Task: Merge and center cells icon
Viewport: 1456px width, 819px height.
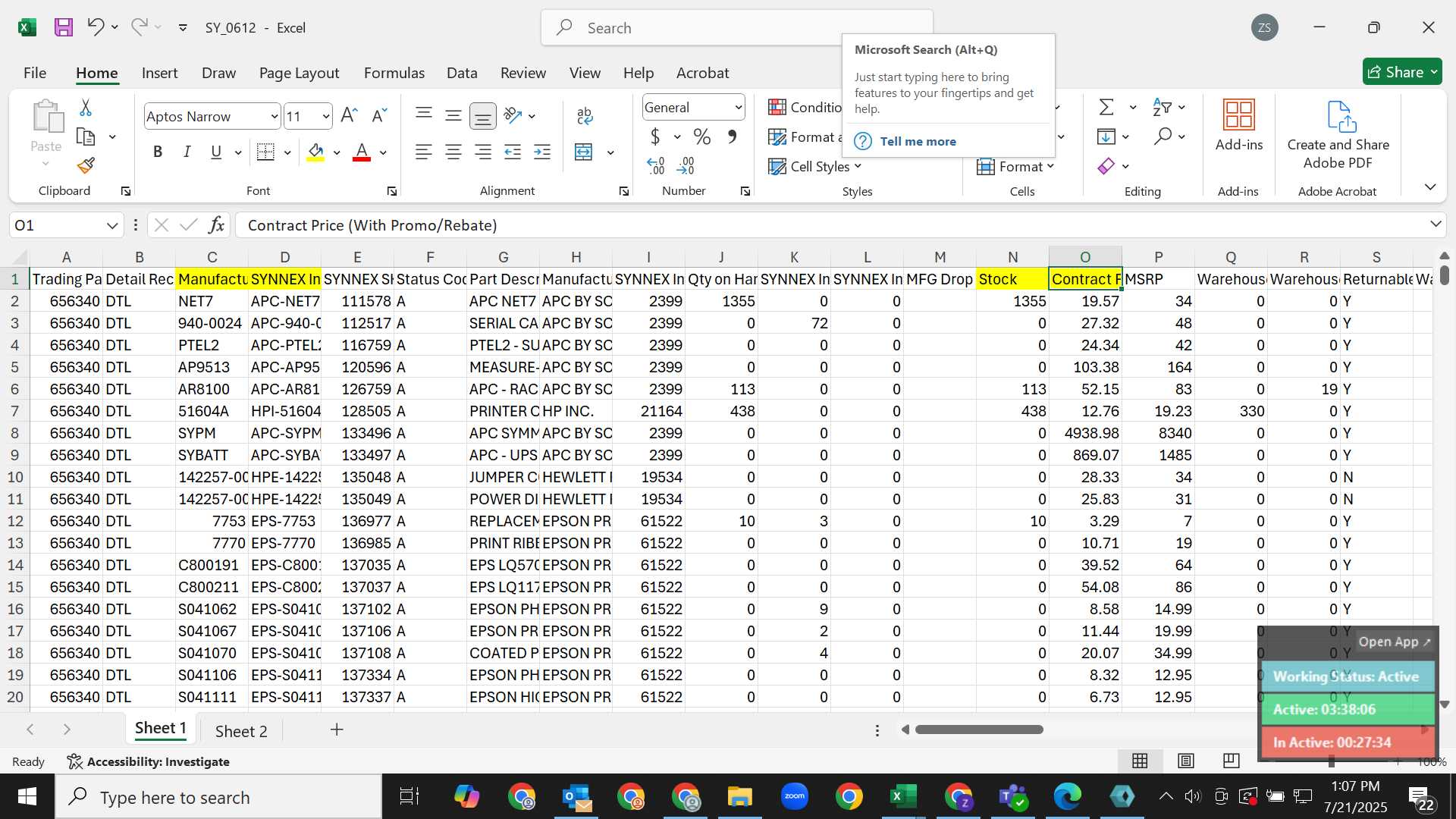Action: tap(583, 152)
